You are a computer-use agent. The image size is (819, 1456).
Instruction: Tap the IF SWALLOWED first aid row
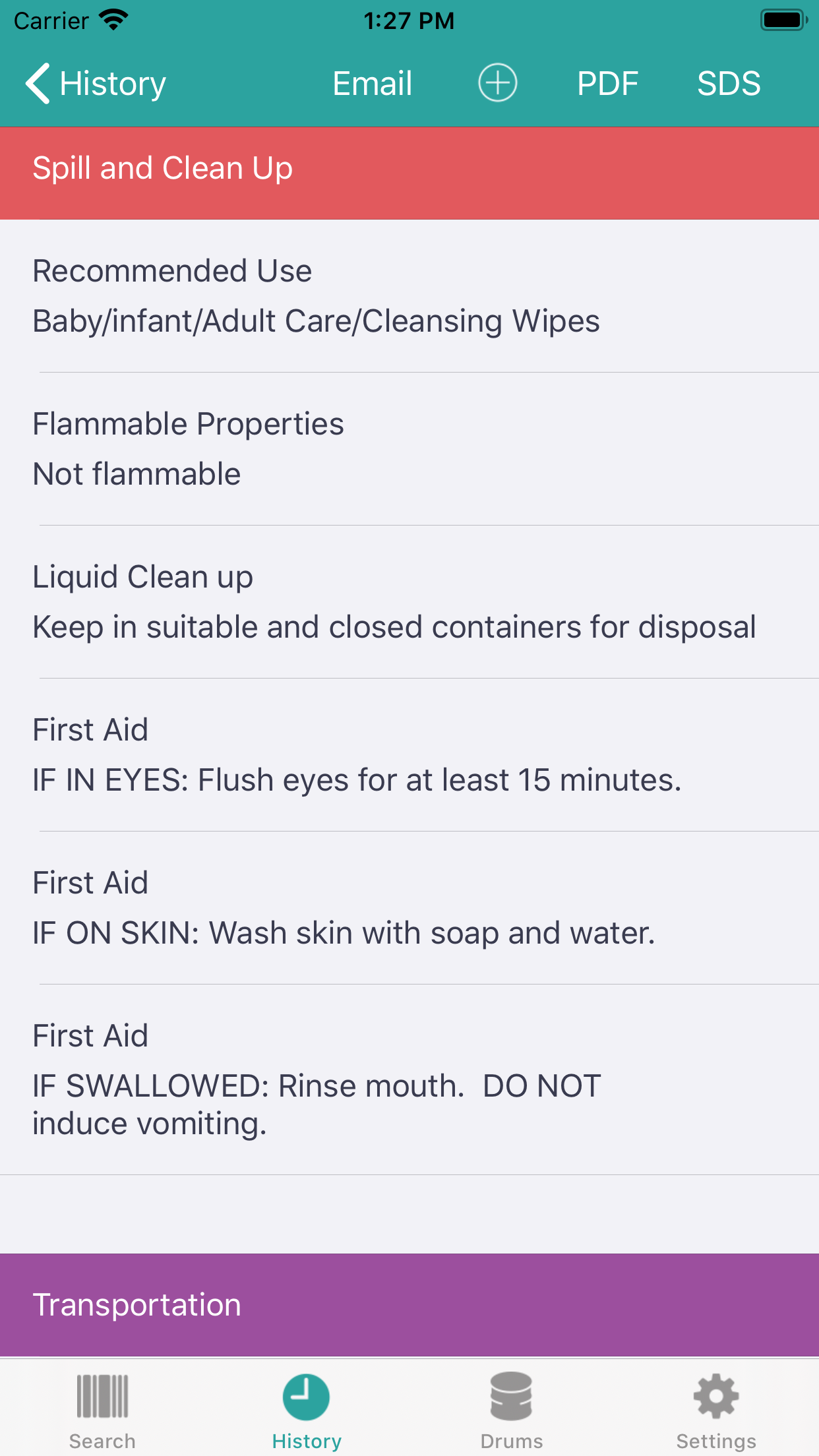tap(409, 1079)
